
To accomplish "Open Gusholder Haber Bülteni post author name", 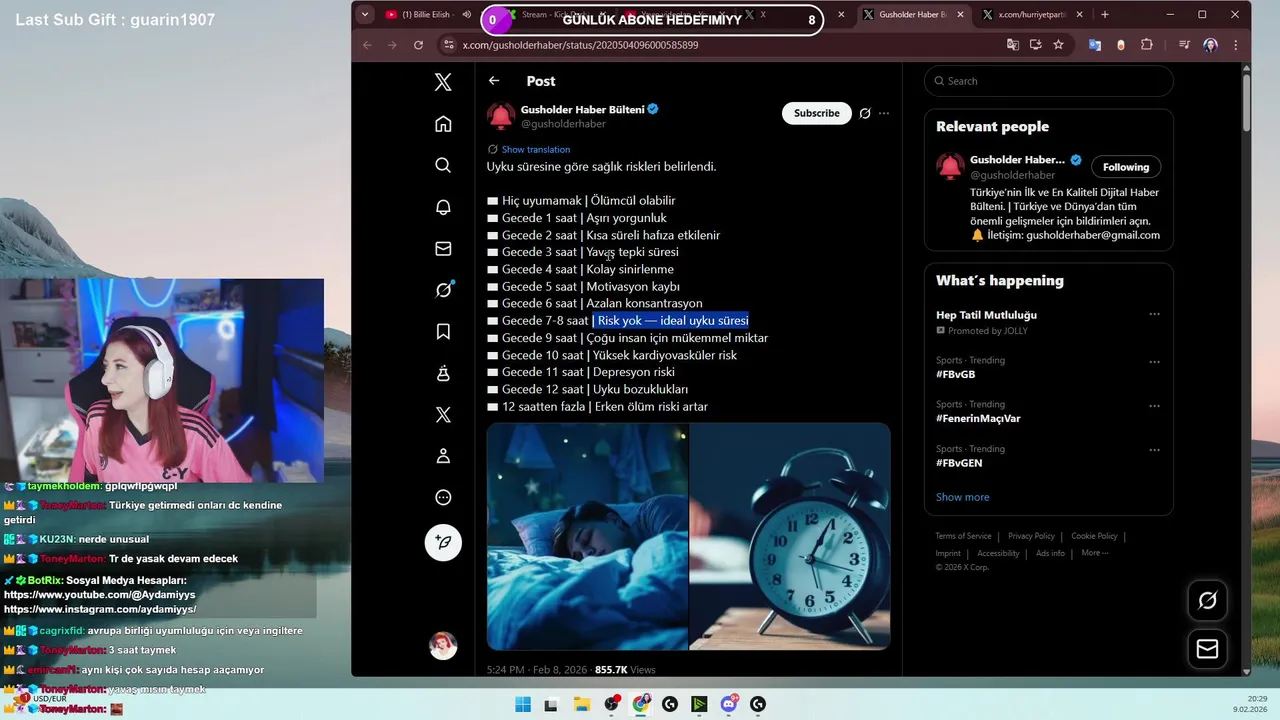I will tap(582, 109).
